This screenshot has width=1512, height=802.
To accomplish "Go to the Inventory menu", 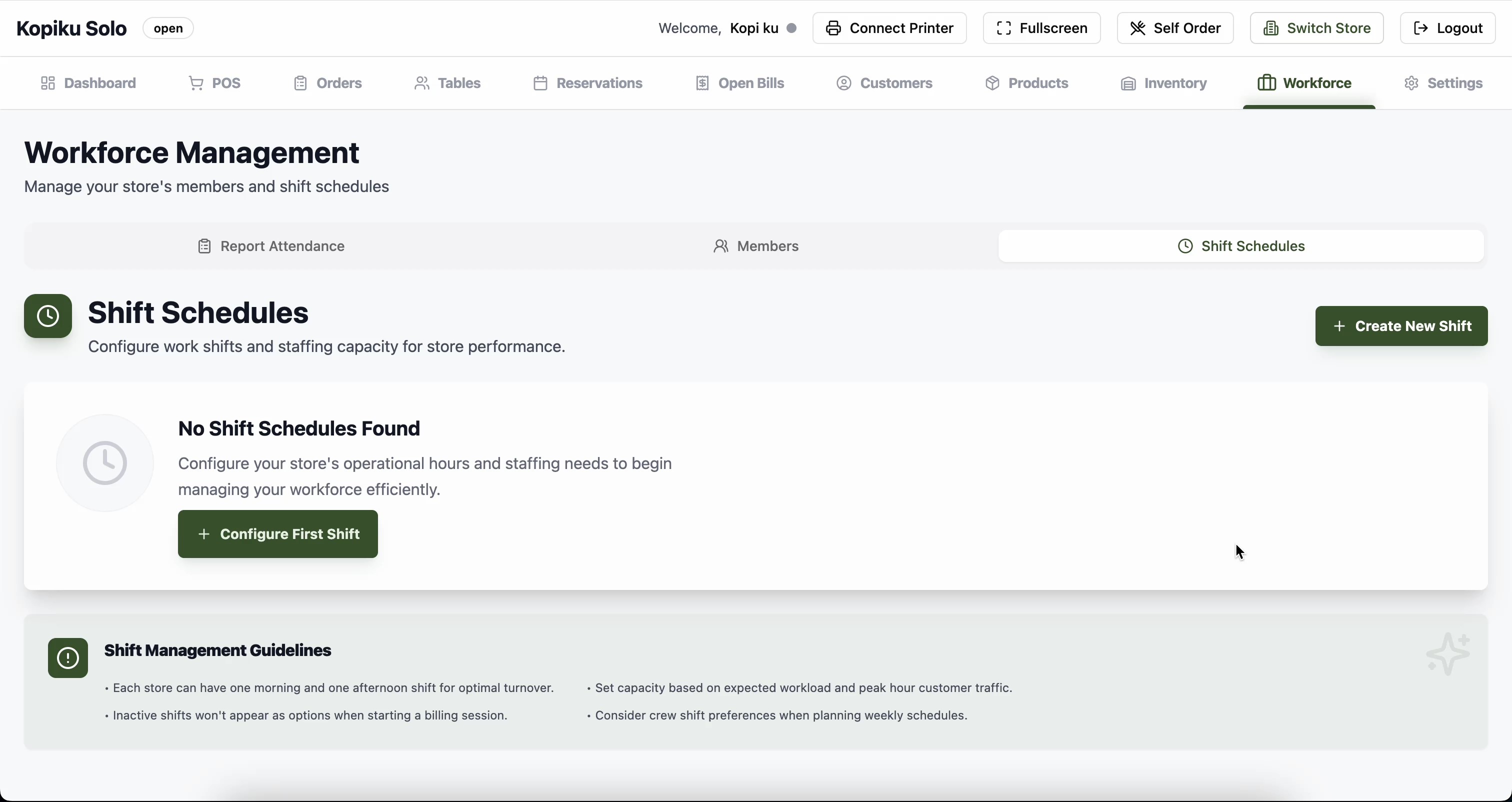I will tap(1163, 83).
